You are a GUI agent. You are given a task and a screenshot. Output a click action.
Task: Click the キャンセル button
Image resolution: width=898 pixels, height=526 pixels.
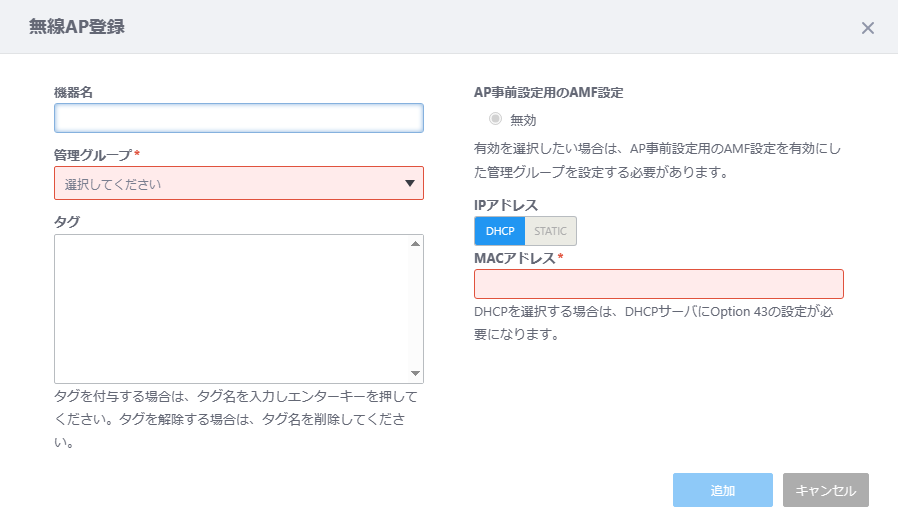pos(826,490)
